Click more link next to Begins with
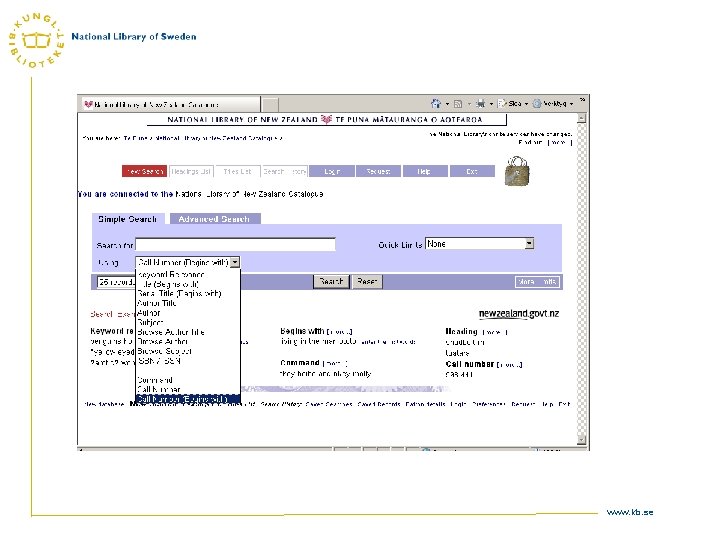Viewport: 720px width, 540px height. pyautogui.click(x=339, y=332)
